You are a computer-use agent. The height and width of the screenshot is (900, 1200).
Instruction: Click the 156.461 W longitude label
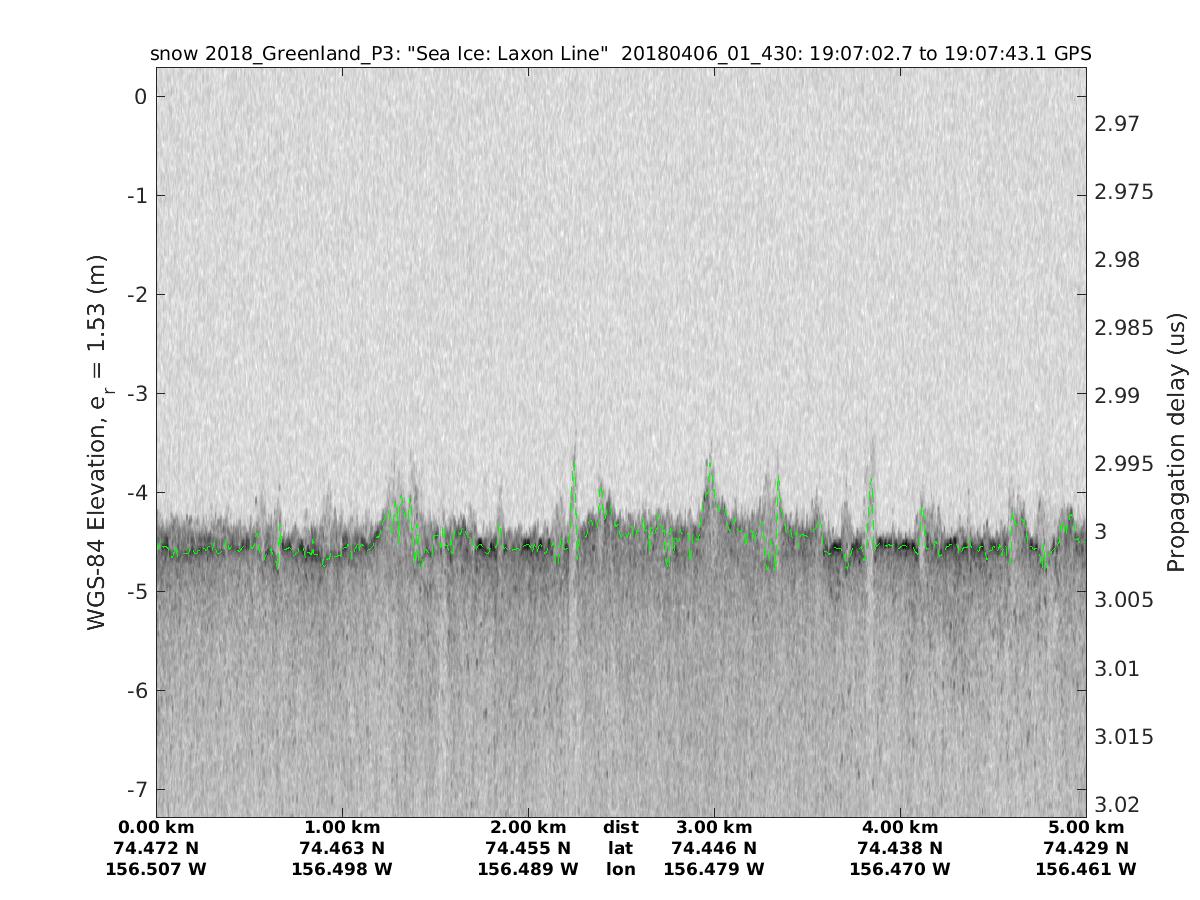[1086, 869]
